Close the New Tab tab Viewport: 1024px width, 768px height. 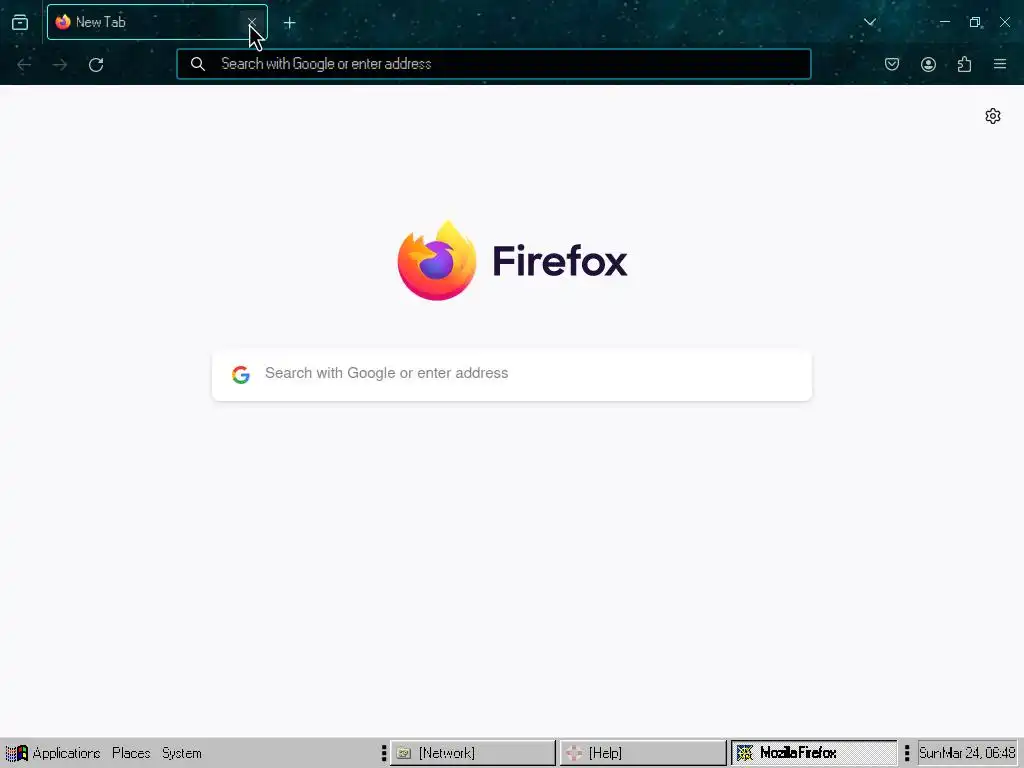[x=251, y=22]
